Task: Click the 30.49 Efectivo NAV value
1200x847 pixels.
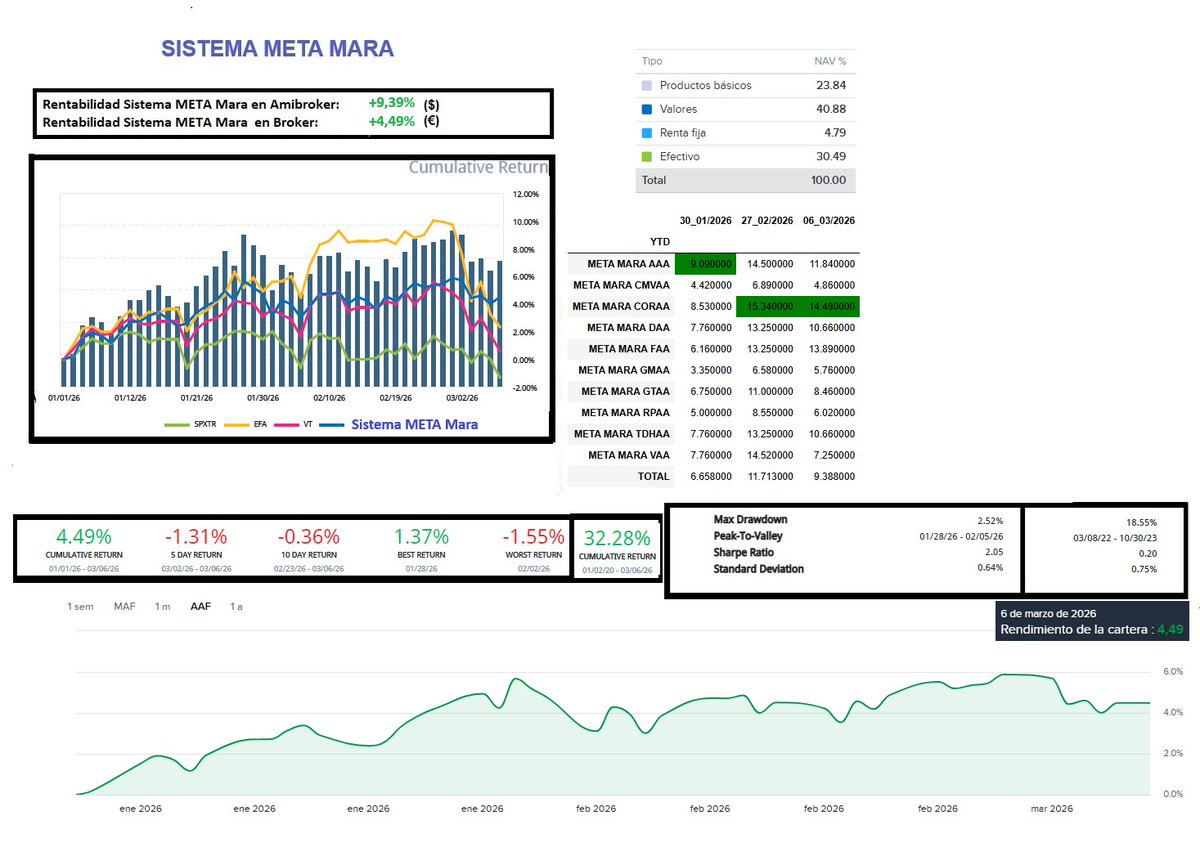Action: (832, 157)
